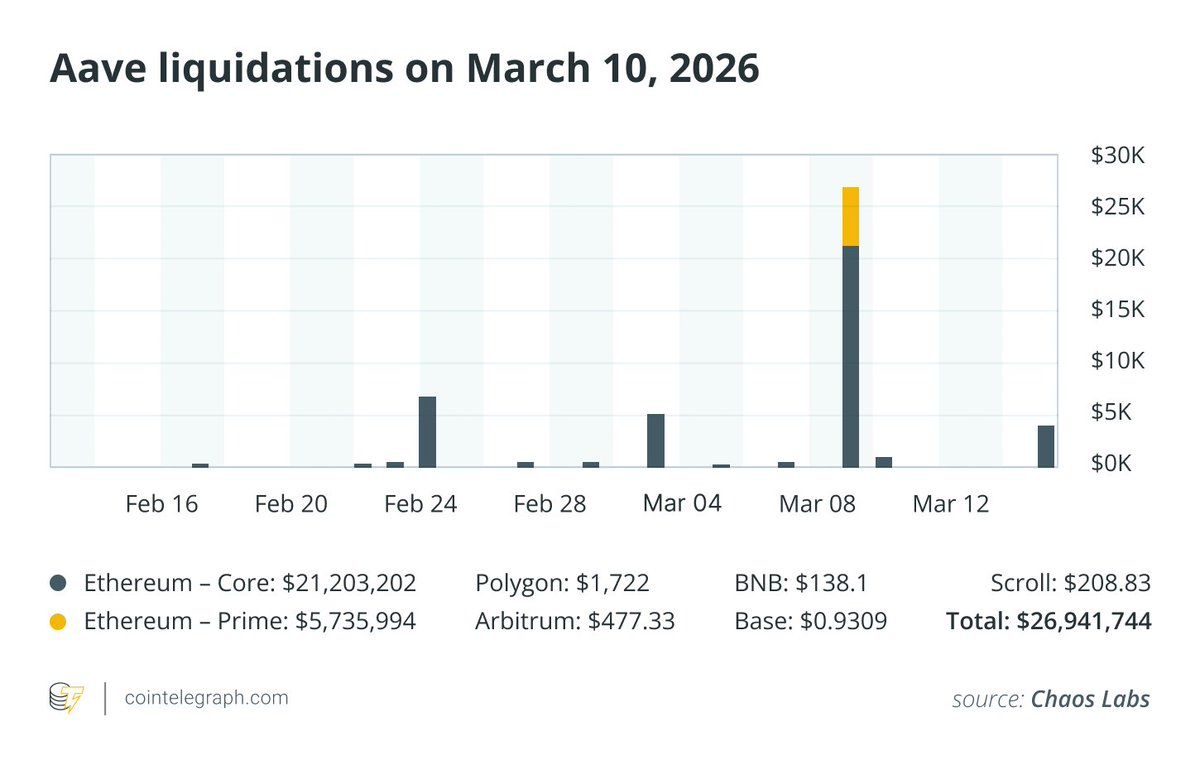
Task: Click the yellow Ethereum Prime legend dot
Action: point(58,622)
